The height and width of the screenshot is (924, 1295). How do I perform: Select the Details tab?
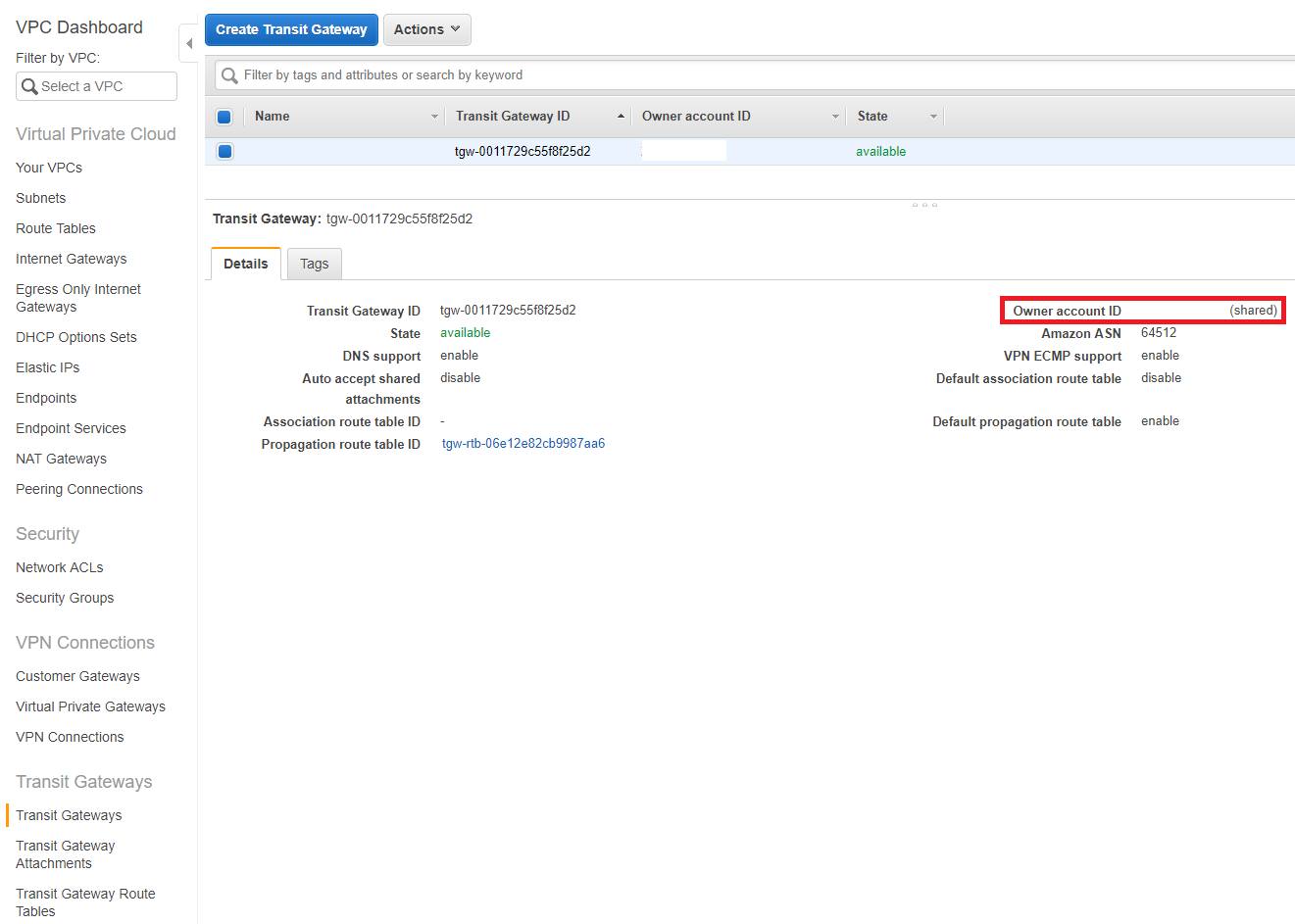point(245,264)
